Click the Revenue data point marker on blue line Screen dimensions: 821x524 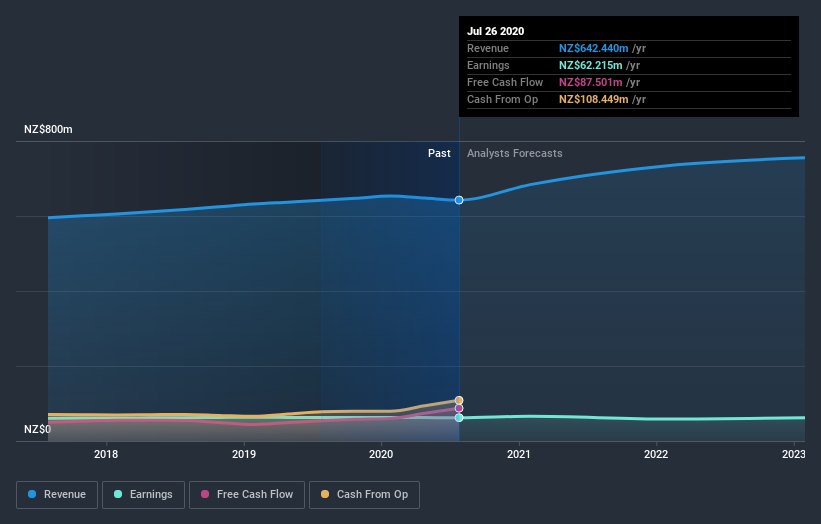pyautogui.click(x=459, y=200)
